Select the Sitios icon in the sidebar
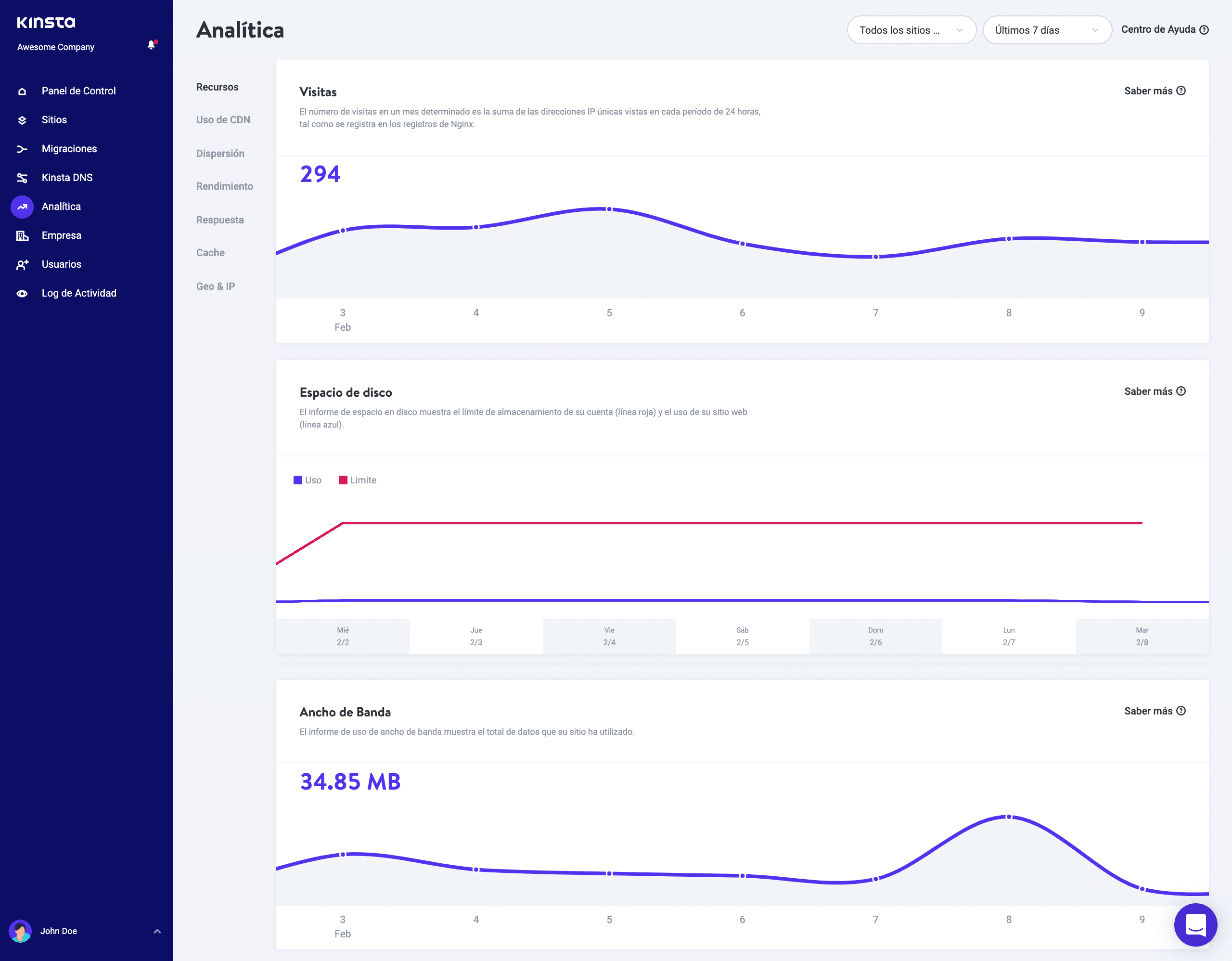The width and height of the screenshot is (1232, 961). coord(22,119)
